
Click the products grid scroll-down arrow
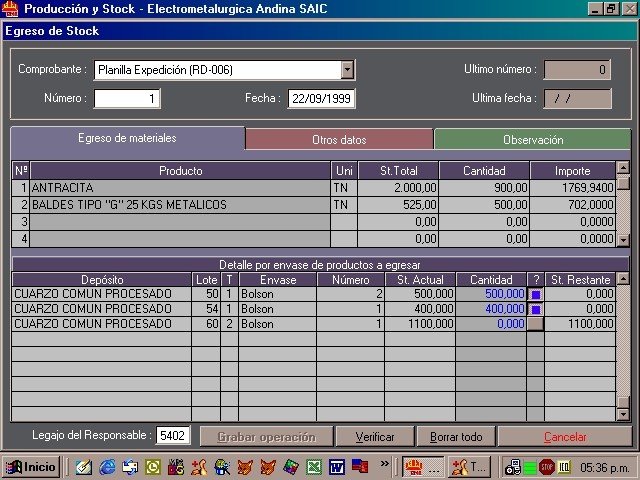623,240
